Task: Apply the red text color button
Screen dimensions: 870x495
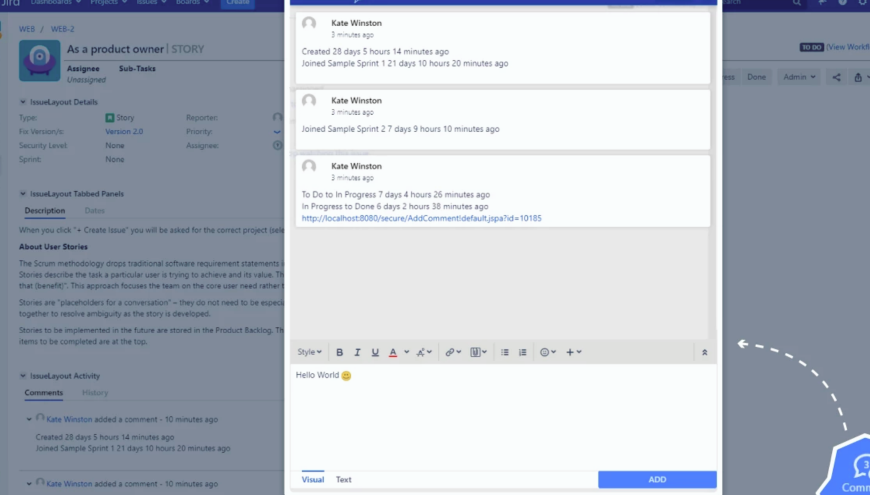Action: [393, 352]
